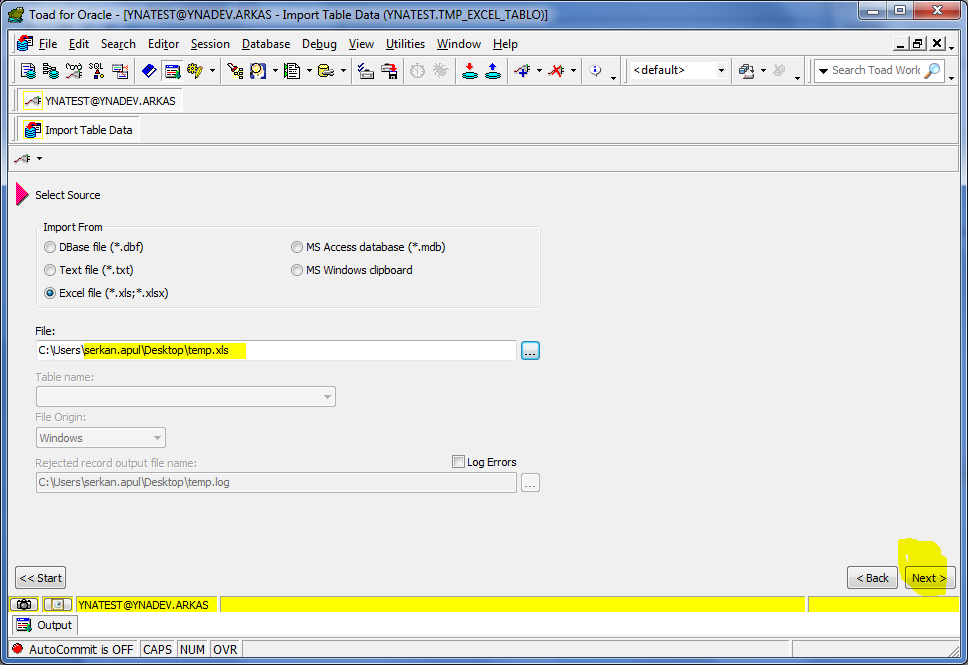Click the gear with pencil toolbar icon
The width and height of the screenshot is (968, 665).
(x=196, y=71)
